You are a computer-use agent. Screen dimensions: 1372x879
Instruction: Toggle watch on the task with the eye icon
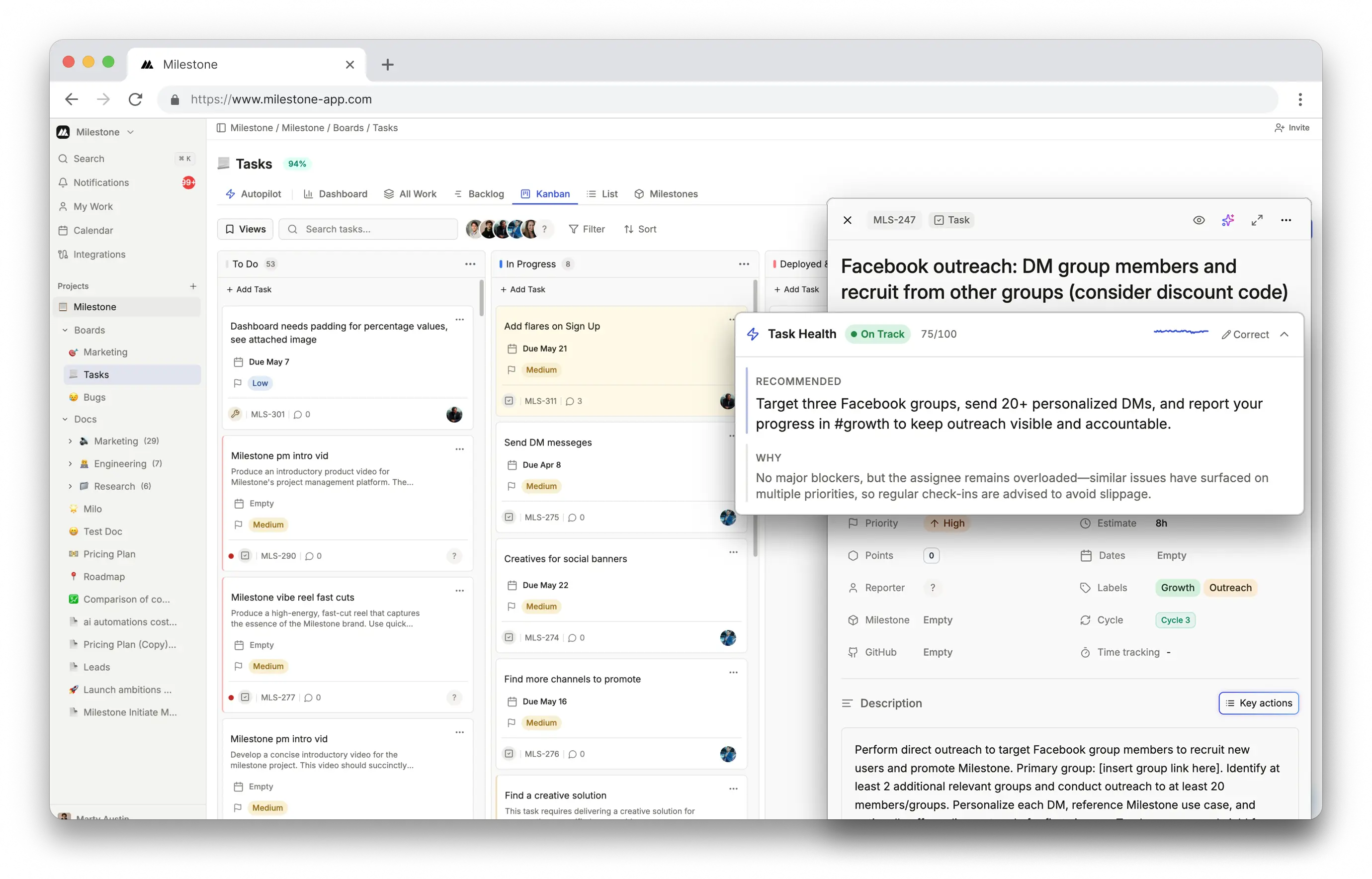point(1199,220)
